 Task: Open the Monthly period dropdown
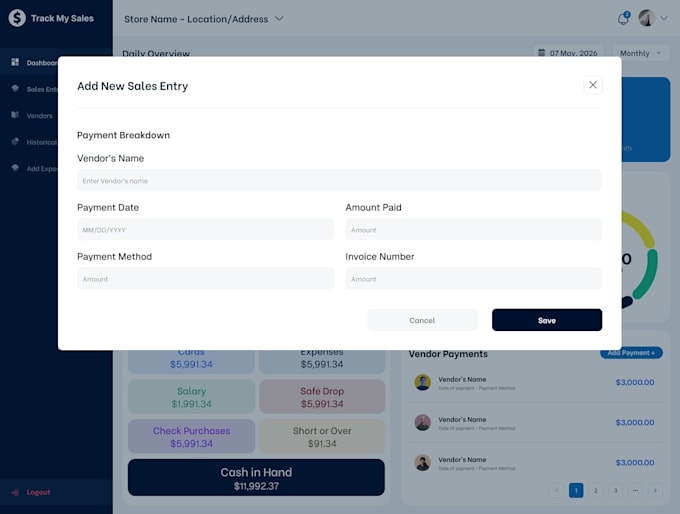[641, 53]
